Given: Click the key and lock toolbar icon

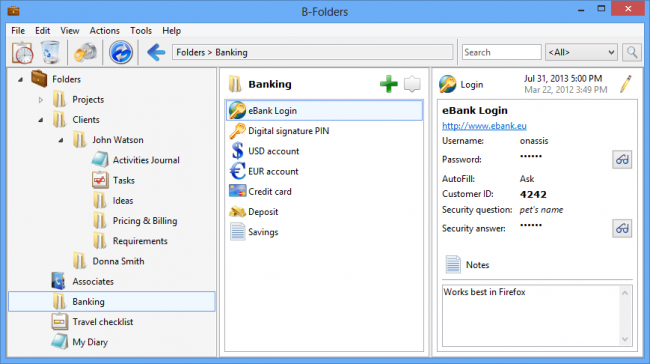Looking at the screenshot, I should click(x=85, y=53).
